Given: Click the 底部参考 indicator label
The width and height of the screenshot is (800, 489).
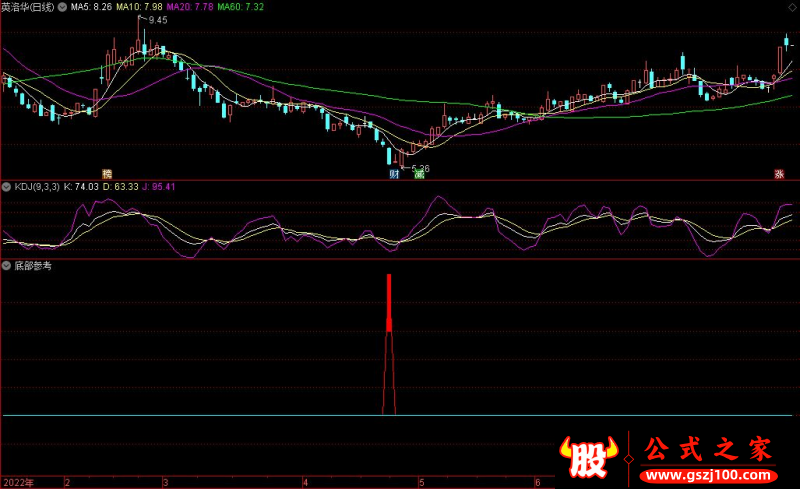Looking at the screenshot, I should pyautogui.click(x=33, y=265).
